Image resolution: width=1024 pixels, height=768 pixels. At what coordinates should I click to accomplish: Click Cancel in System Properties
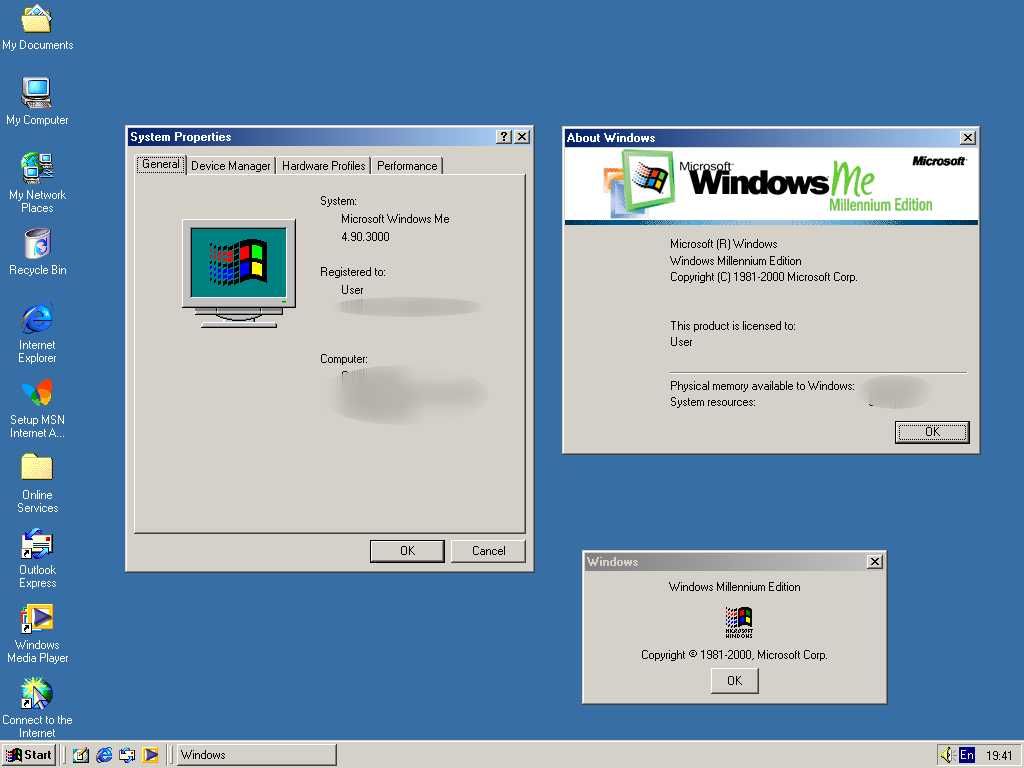[x=488, y=551]
